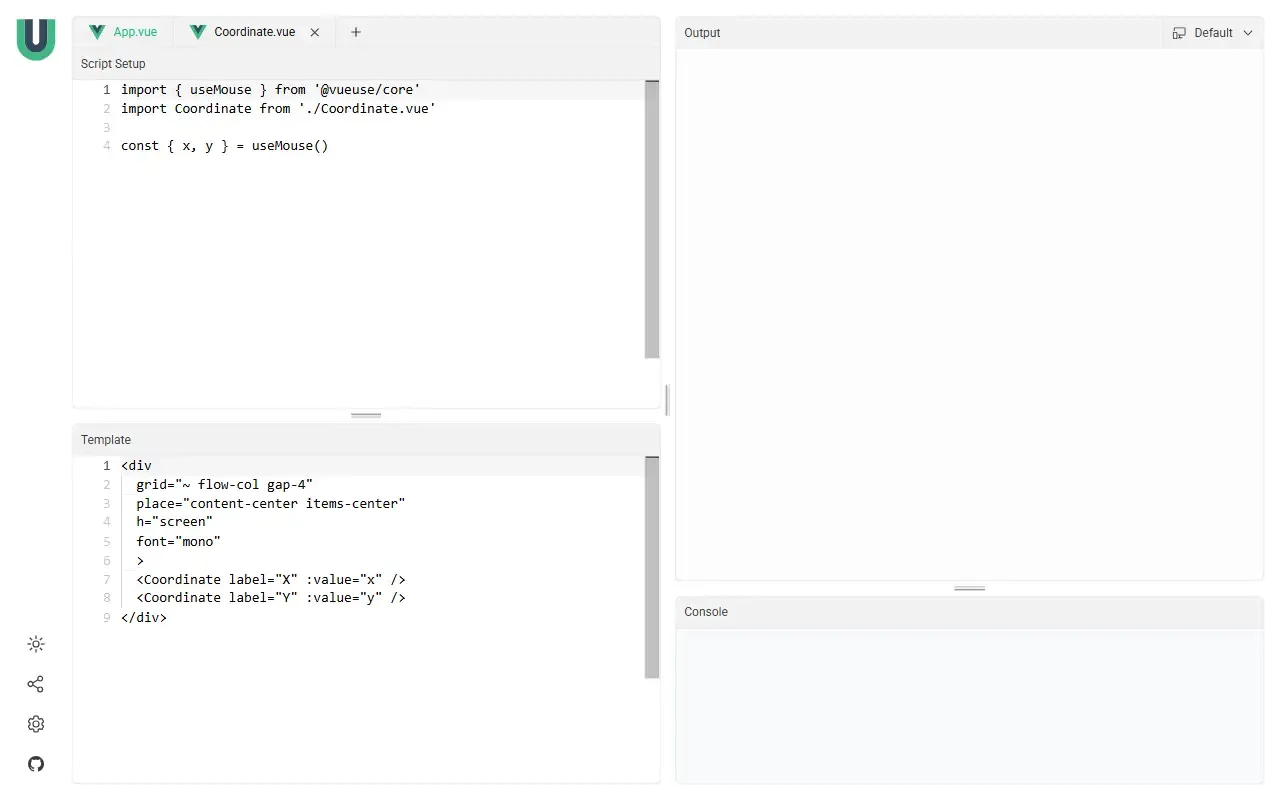Click the line importing useMouse from '@vueuse/core'
The height and width of the screenshot is (800, 1280).
coord(271,90)
